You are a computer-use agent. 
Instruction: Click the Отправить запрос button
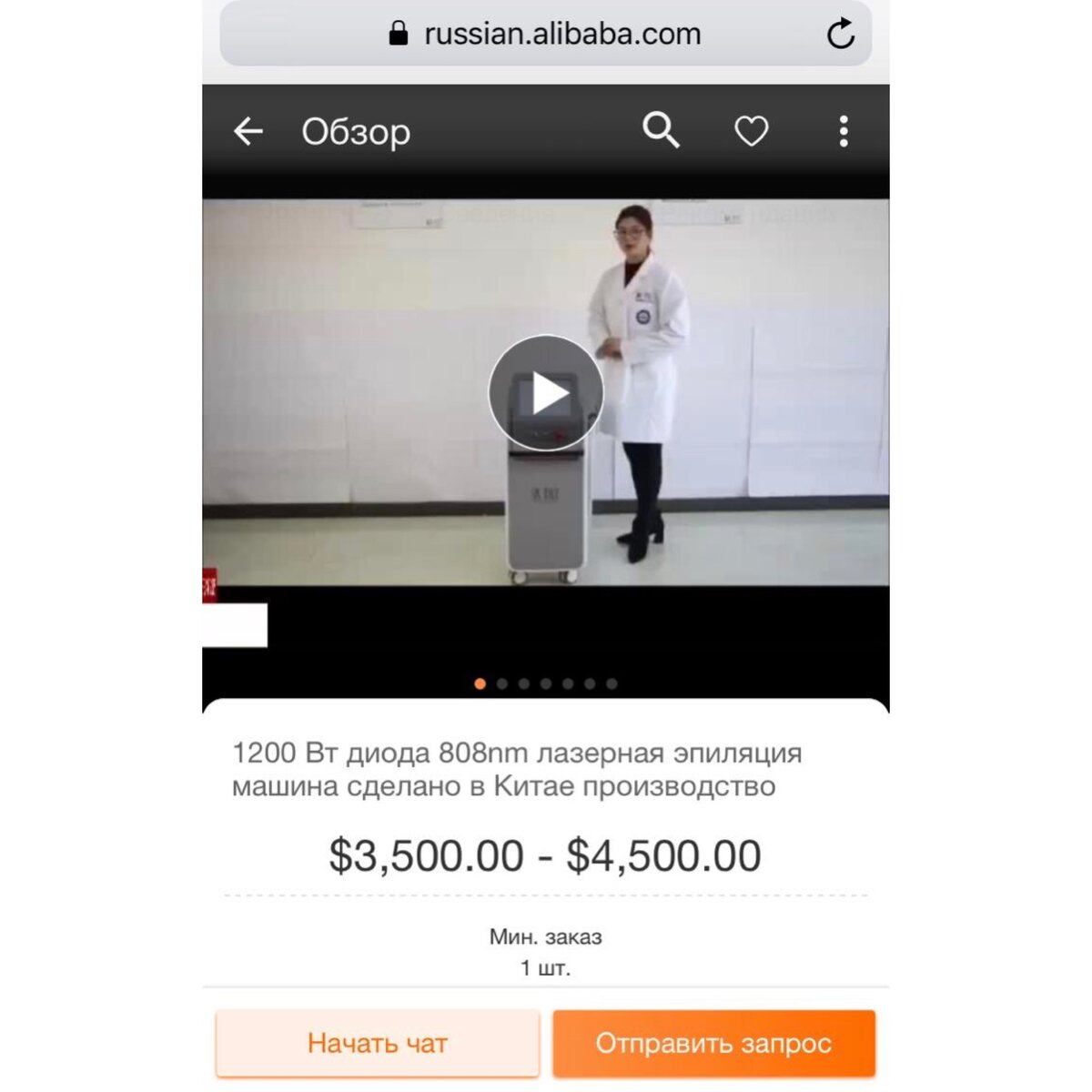[x=713, y=1043]
